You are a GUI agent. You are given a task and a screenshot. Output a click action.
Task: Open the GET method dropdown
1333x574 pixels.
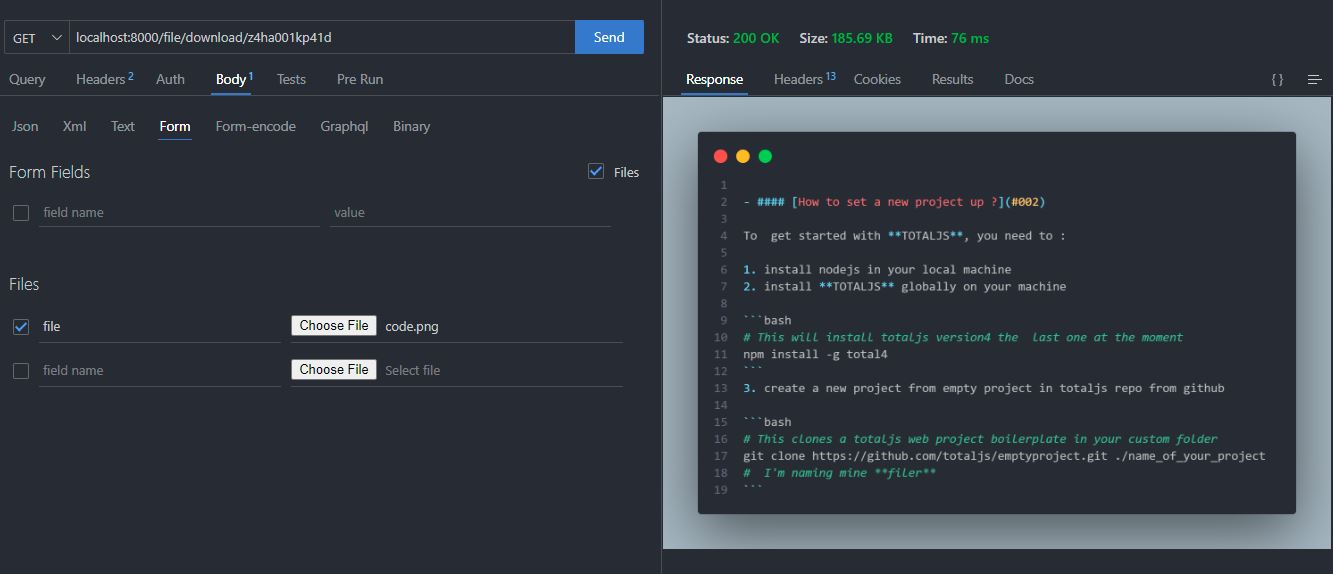click(37, 37)
